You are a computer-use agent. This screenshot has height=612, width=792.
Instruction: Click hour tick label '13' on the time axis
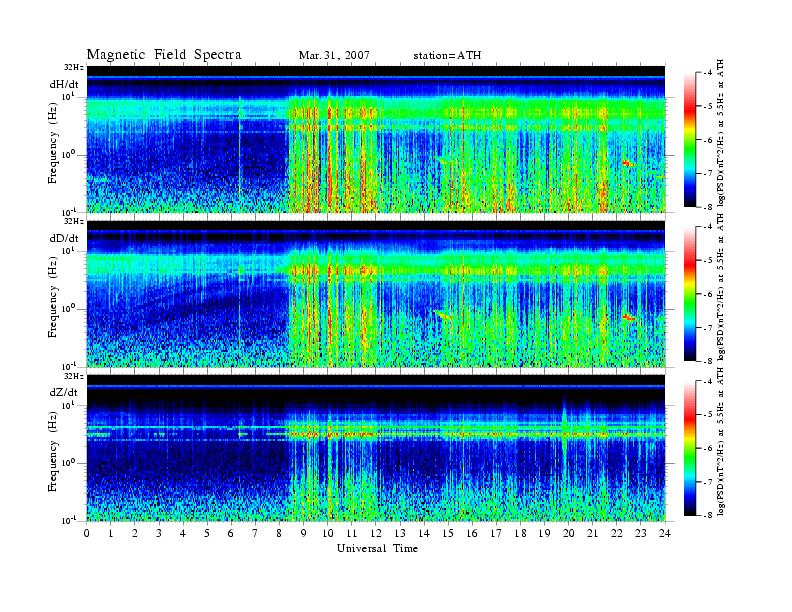click(400, 533)
